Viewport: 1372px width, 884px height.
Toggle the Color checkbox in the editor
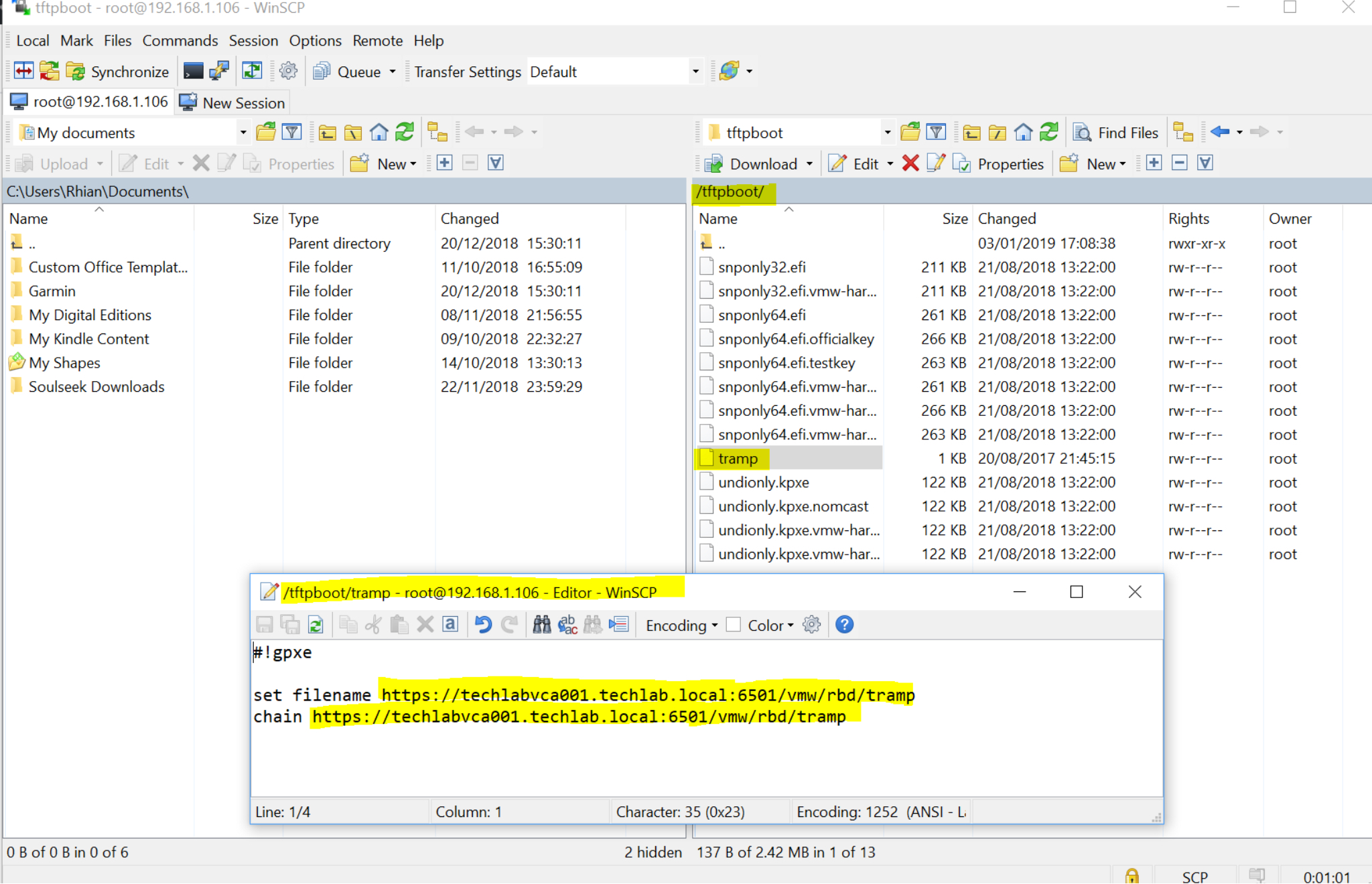tap(732, 624)
